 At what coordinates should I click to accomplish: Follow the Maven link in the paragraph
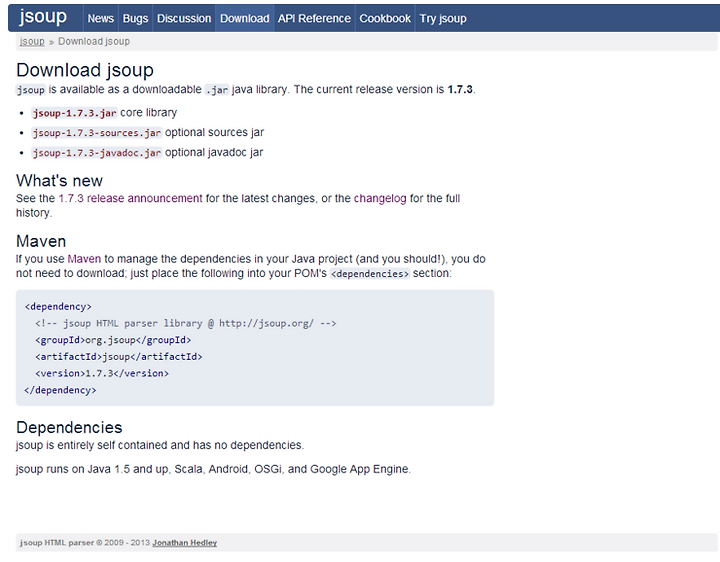[84, 259]
